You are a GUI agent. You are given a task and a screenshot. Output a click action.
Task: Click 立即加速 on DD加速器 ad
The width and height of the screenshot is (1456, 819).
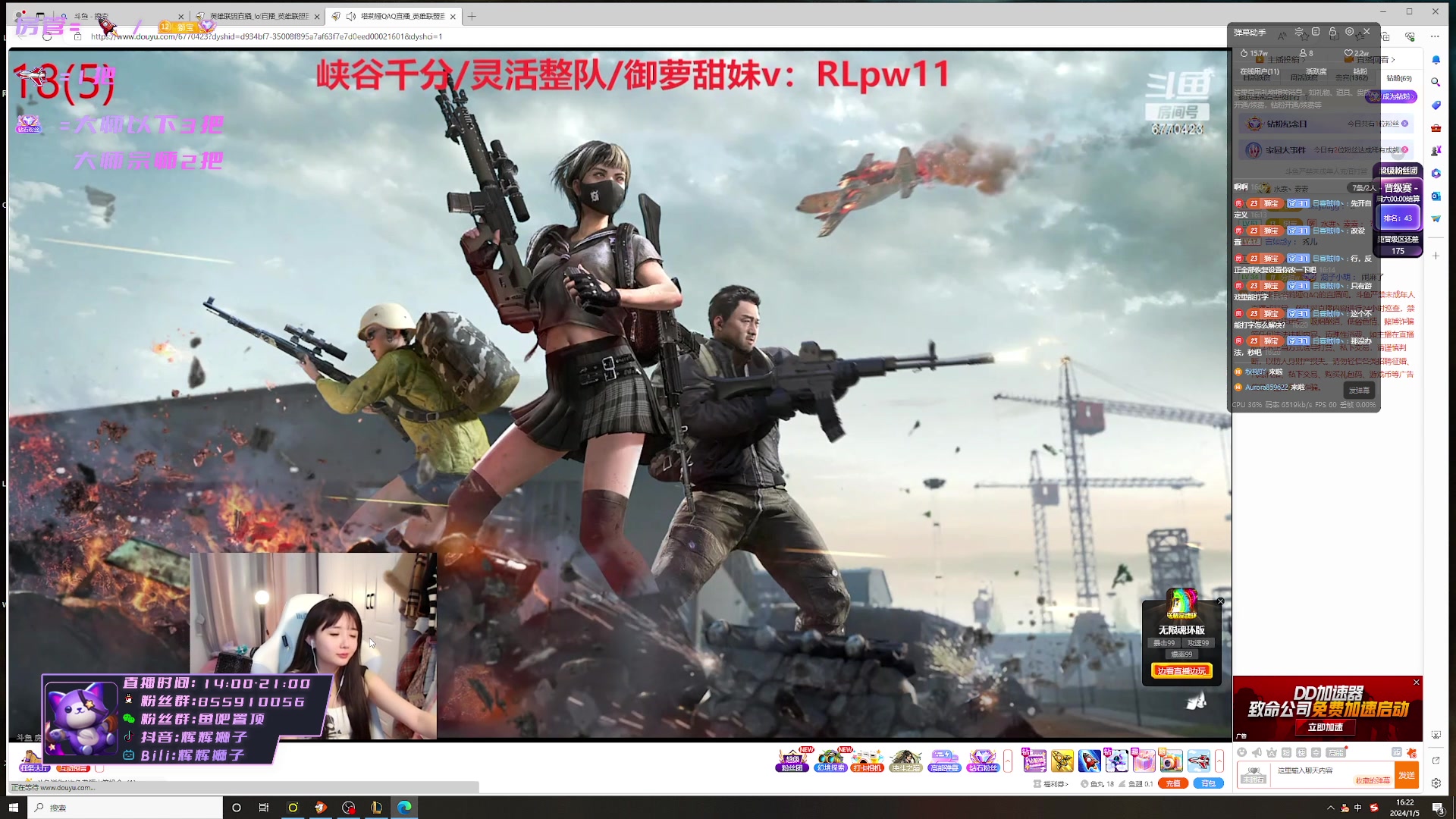(x=1326, y=726)
